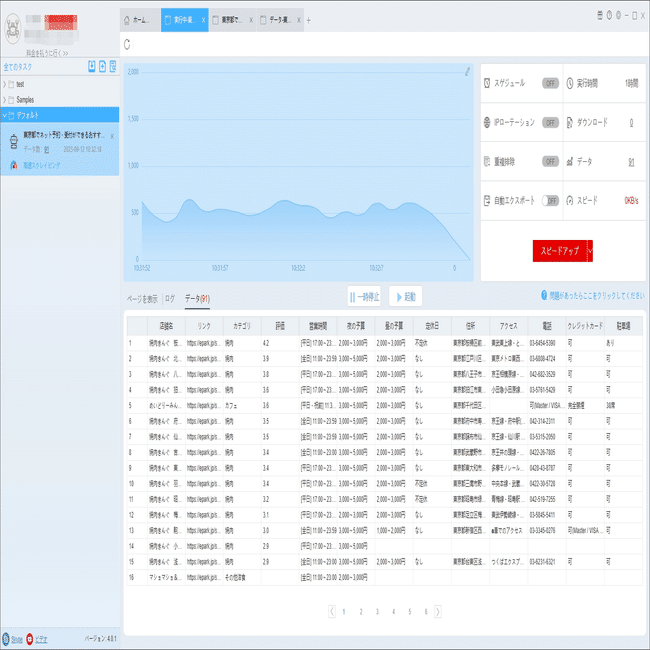Switch to the ログ view

170,298
